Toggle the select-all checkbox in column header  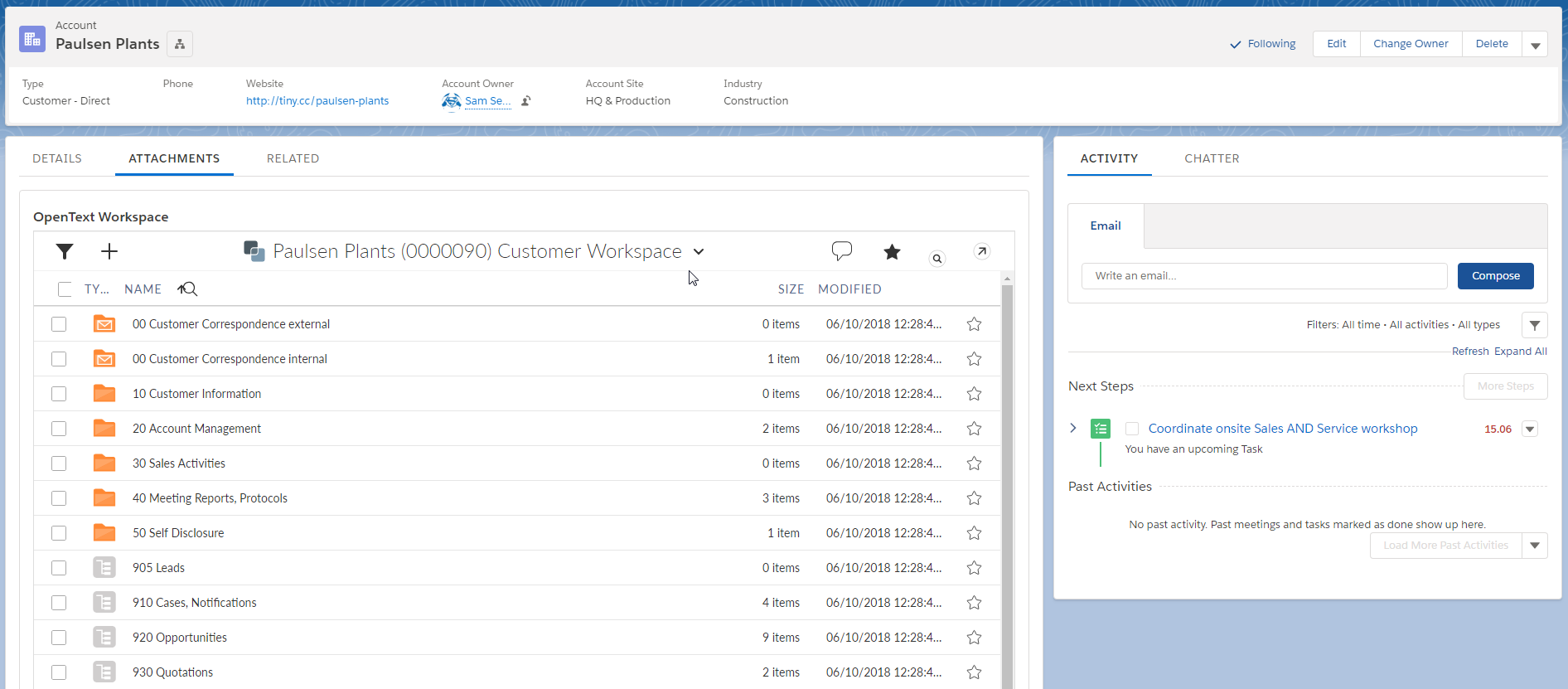[65, 289]
